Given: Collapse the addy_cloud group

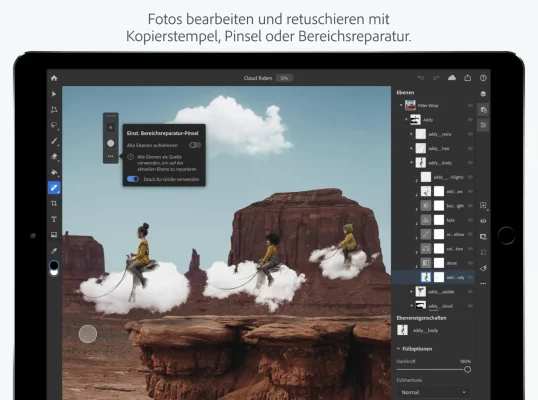Looking at the screenshot, I should coord(411,305).
